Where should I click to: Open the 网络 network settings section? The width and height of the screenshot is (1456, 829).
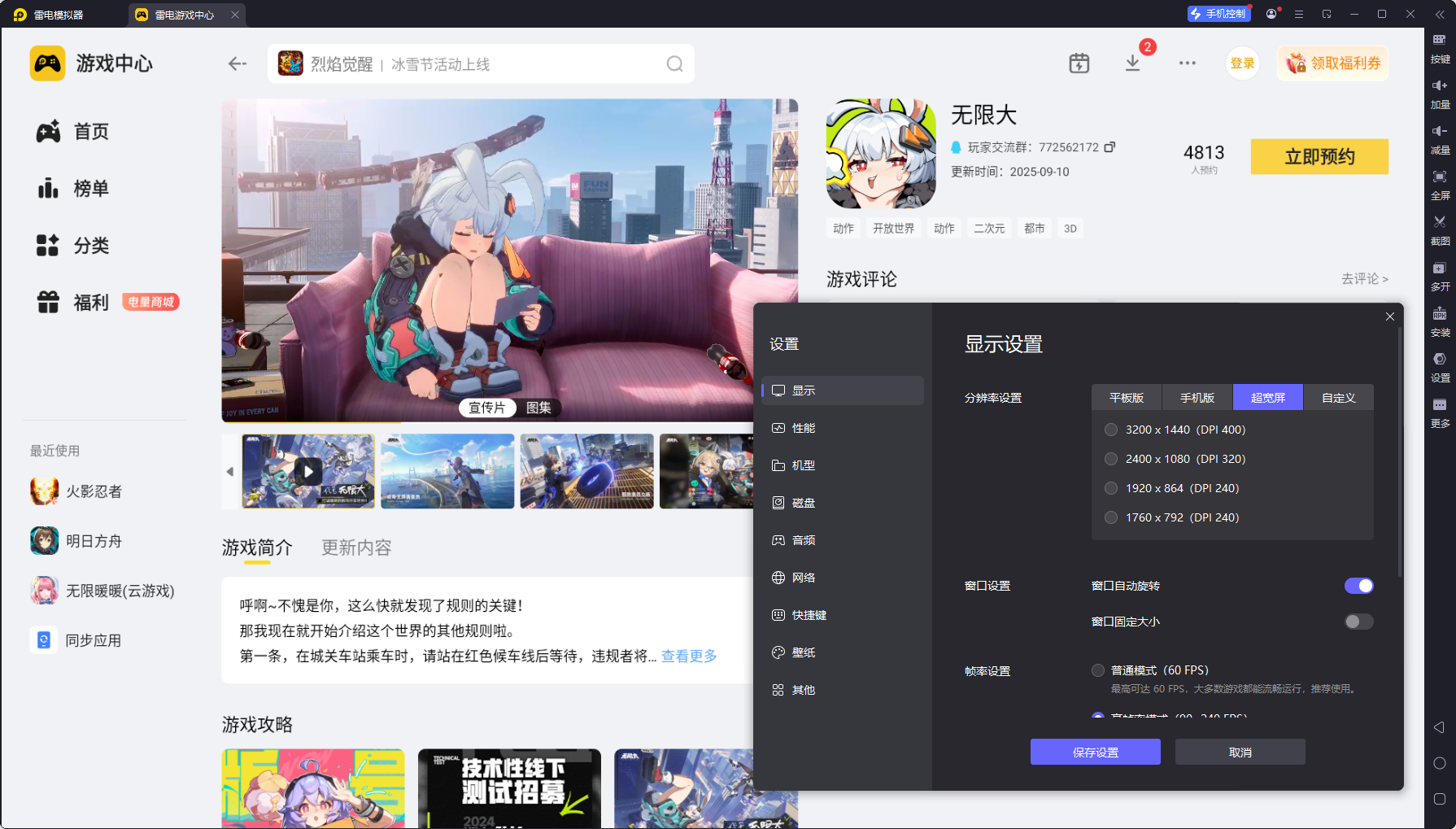[803, 578]
